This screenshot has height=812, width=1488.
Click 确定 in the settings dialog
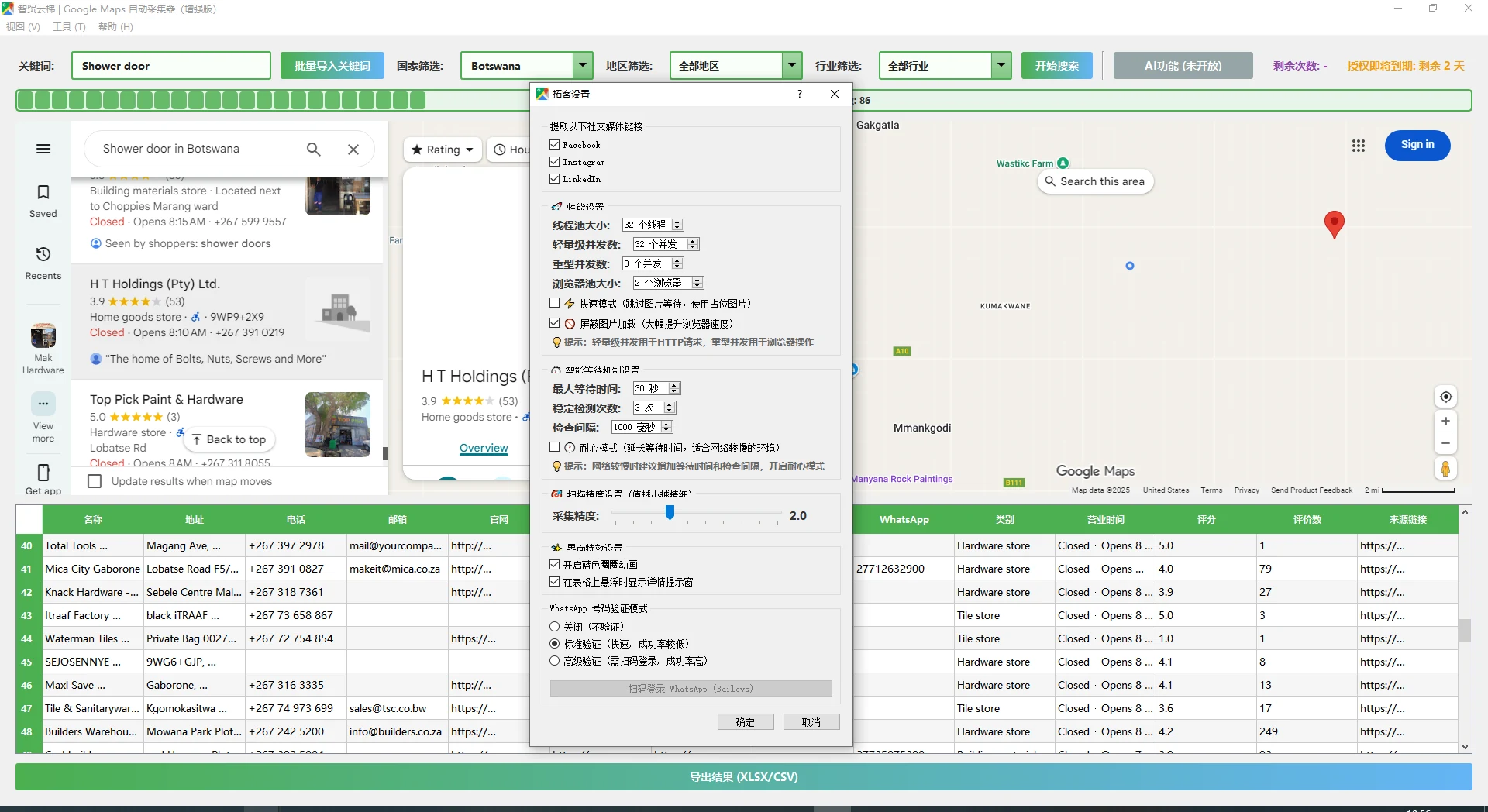click(x=746, y=722)
